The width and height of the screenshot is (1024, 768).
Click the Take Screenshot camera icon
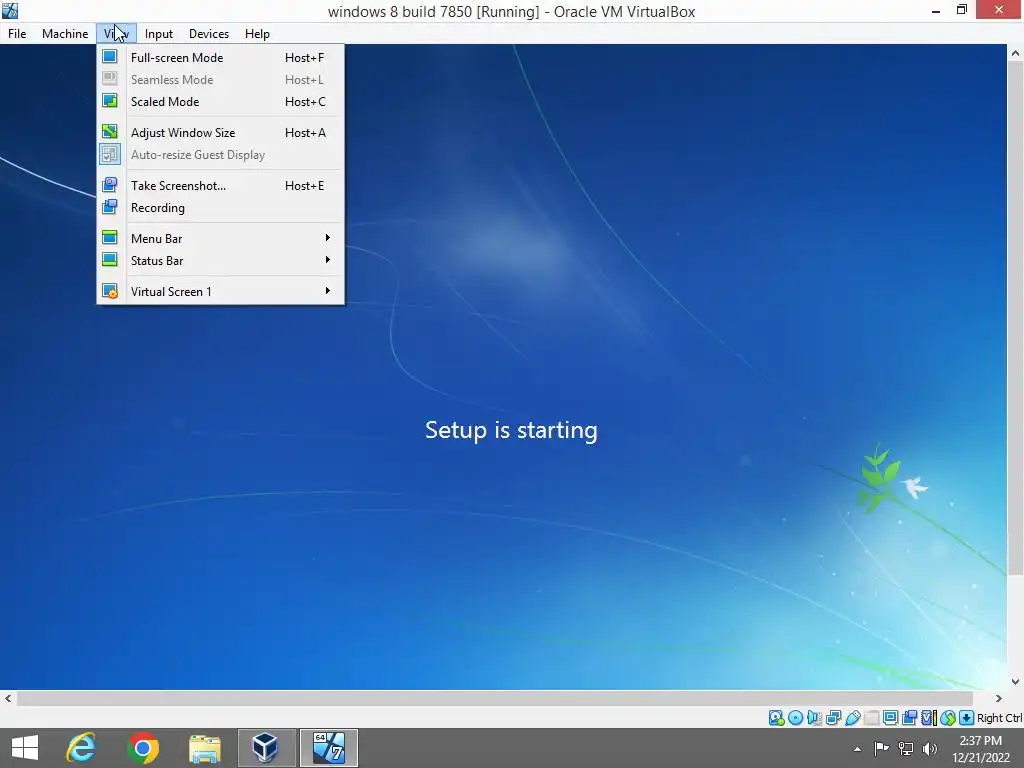[x=110, y=185]
